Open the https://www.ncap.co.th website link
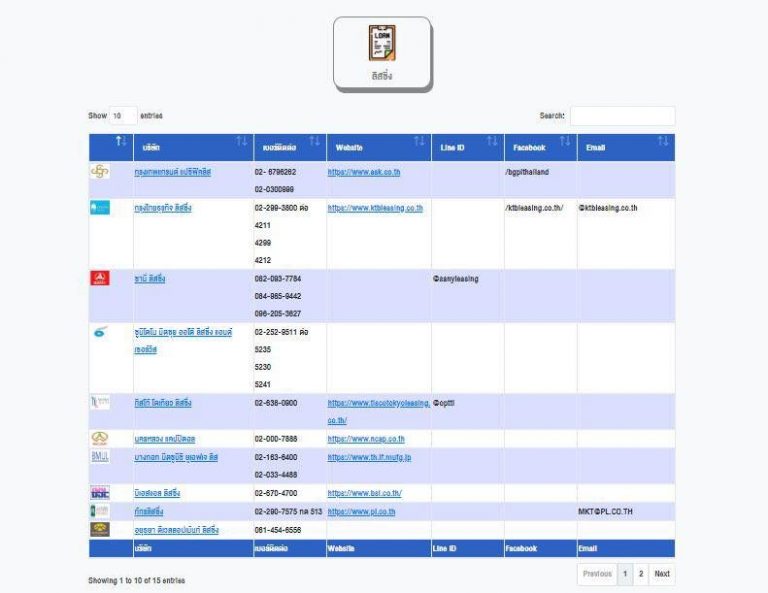 click(366, 438)
